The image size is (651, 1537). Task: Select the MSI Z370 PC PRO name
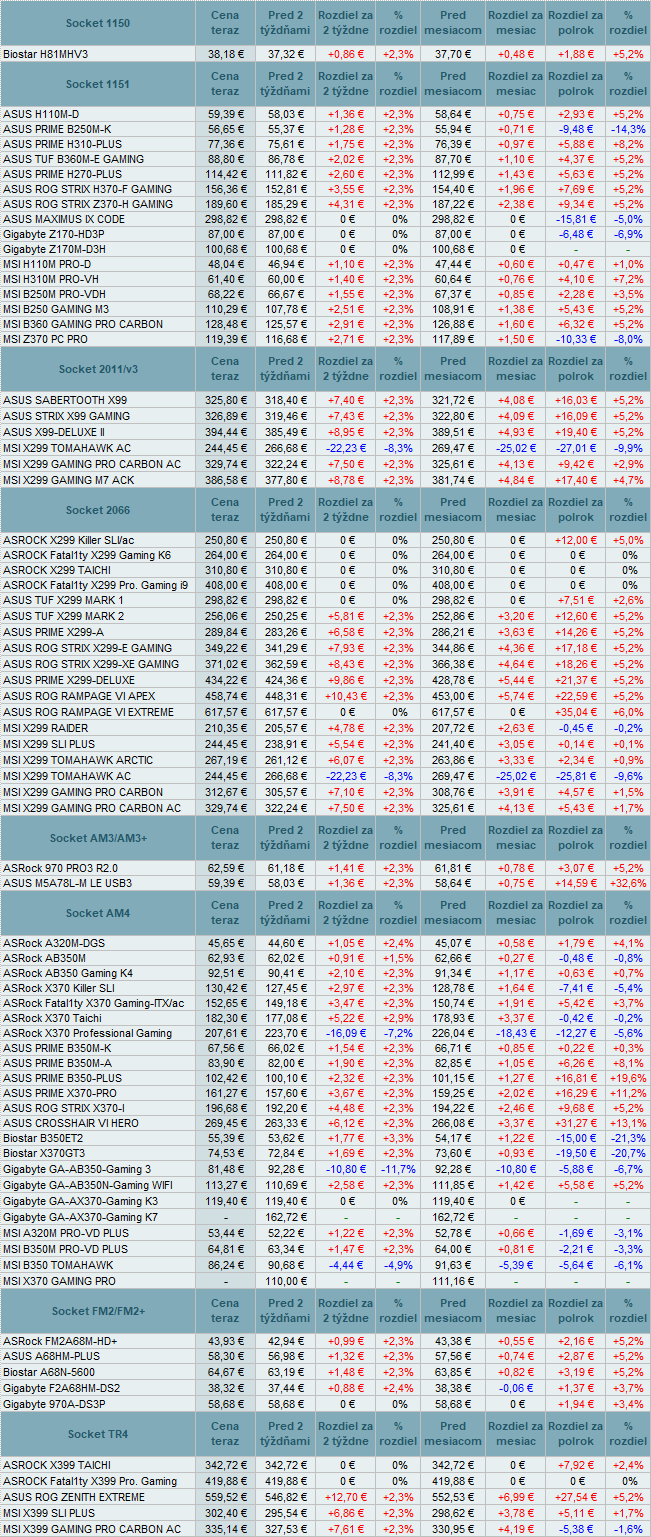pyautogui.click(x=45, y=338)
